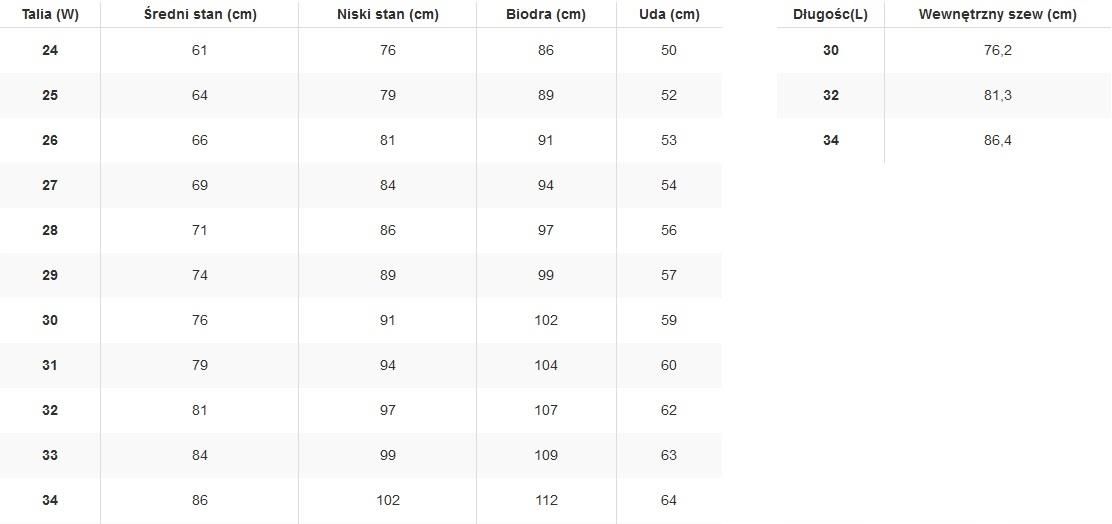Click the "Biodra (cm)" column header
The image size is (1112, 524).
[x=545, y=15]
